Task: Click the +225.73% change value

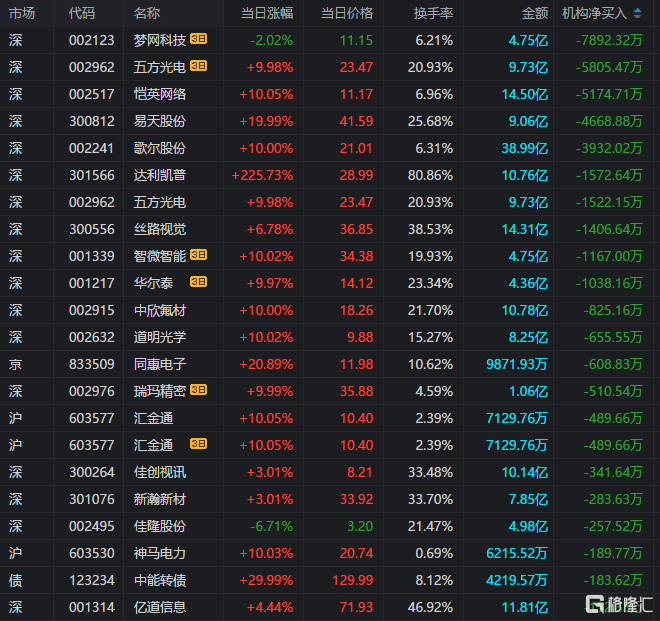Action: point(262,175)
